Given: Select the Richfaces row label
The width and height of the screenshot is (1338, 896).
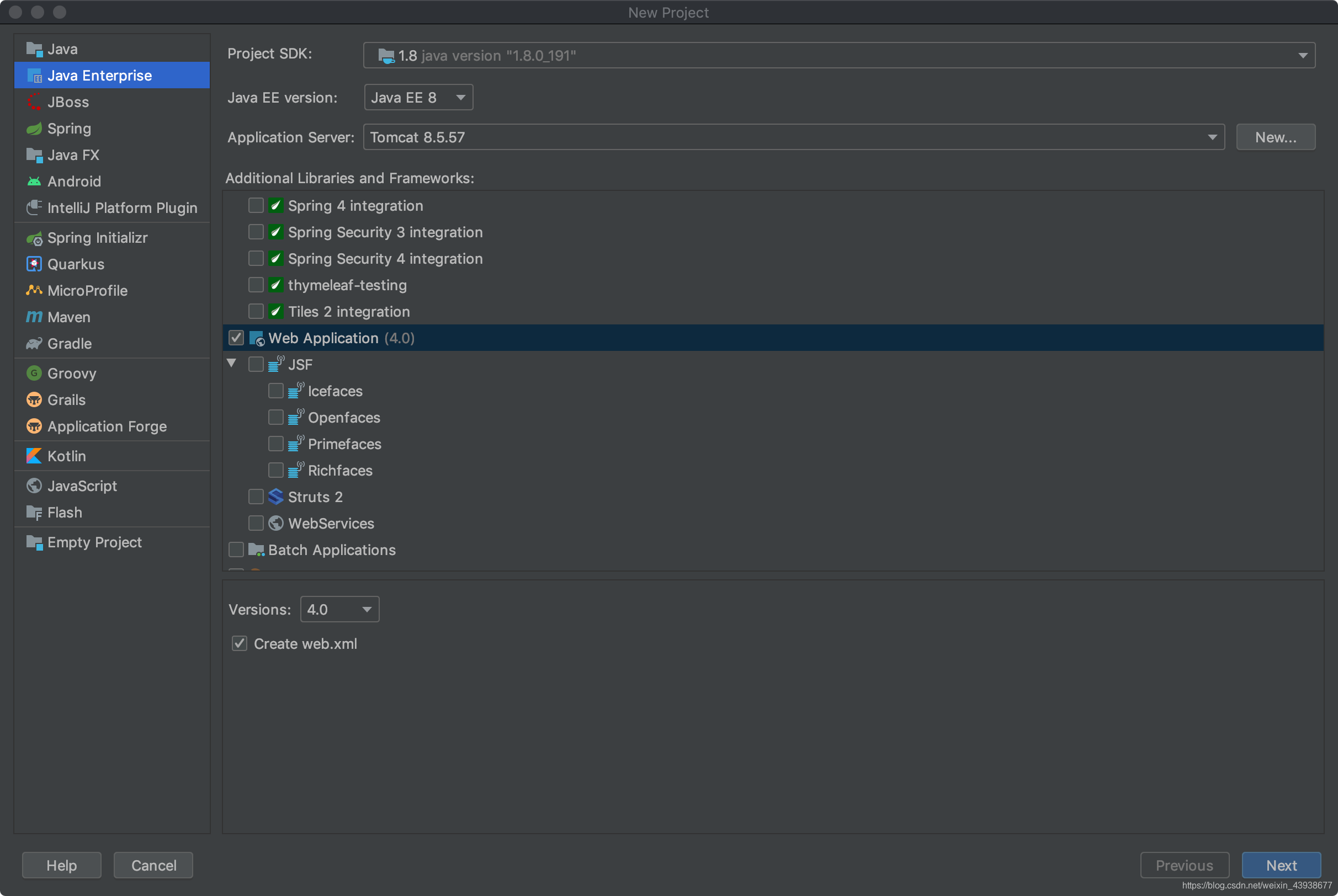Looking at the screenshot, I should tap(340, 471).
